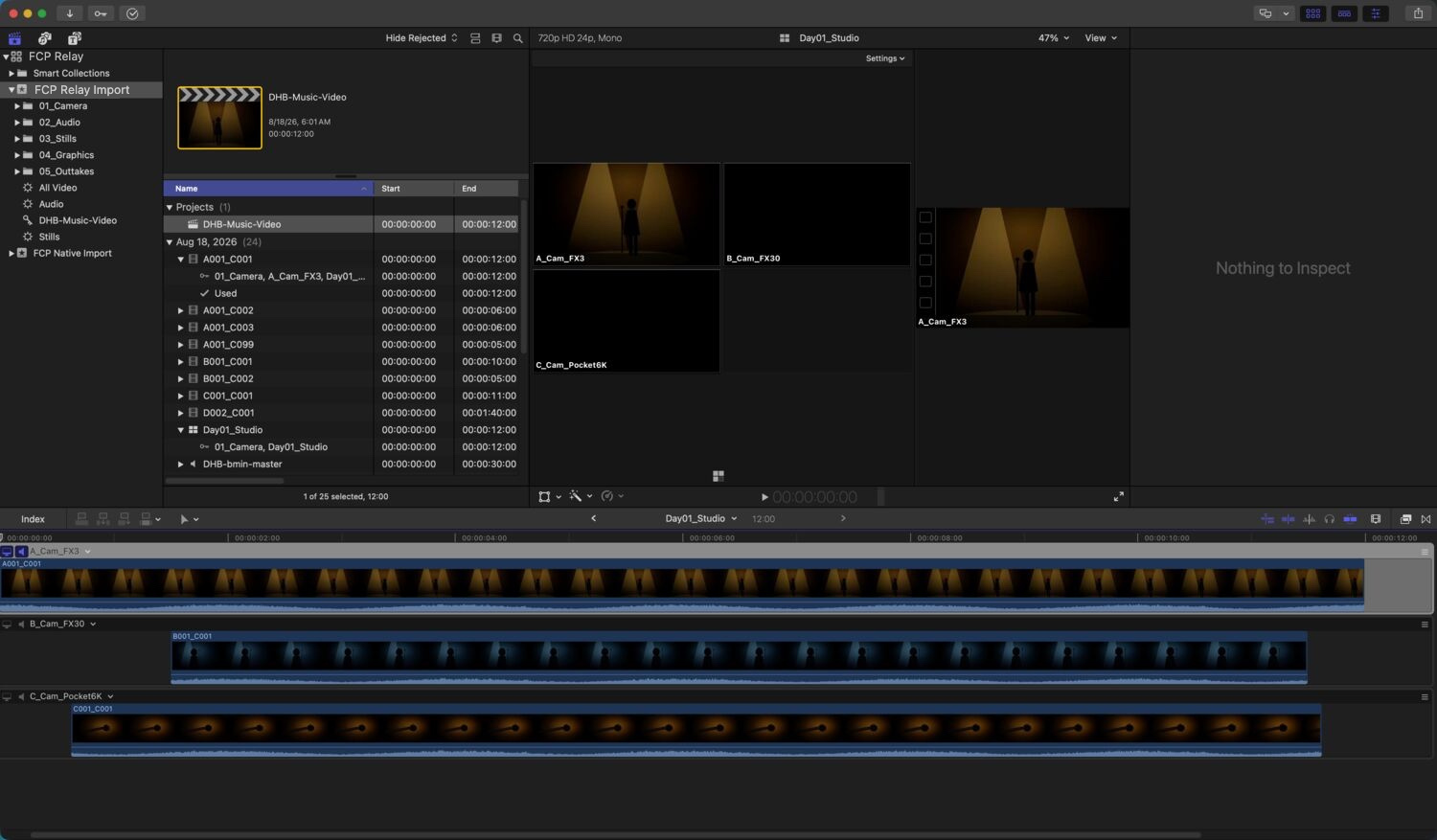Open Titles and Generators sidebar
The height and width of the screenshot is (840, 1437).
click(x=74, y=38)
